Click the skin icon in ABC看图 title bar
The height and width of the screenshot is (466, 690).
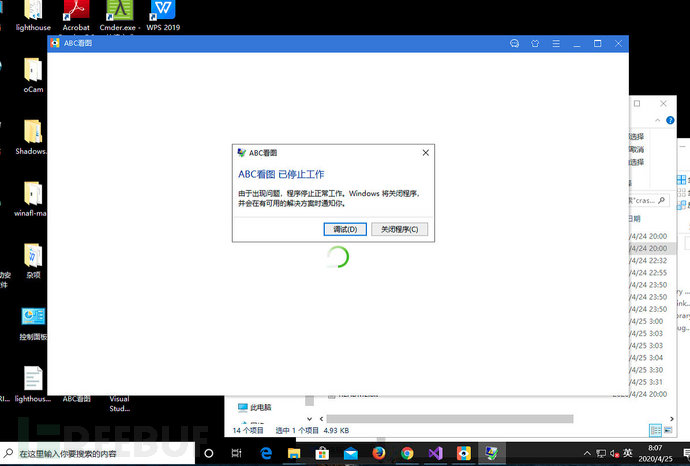pos(535,44)
